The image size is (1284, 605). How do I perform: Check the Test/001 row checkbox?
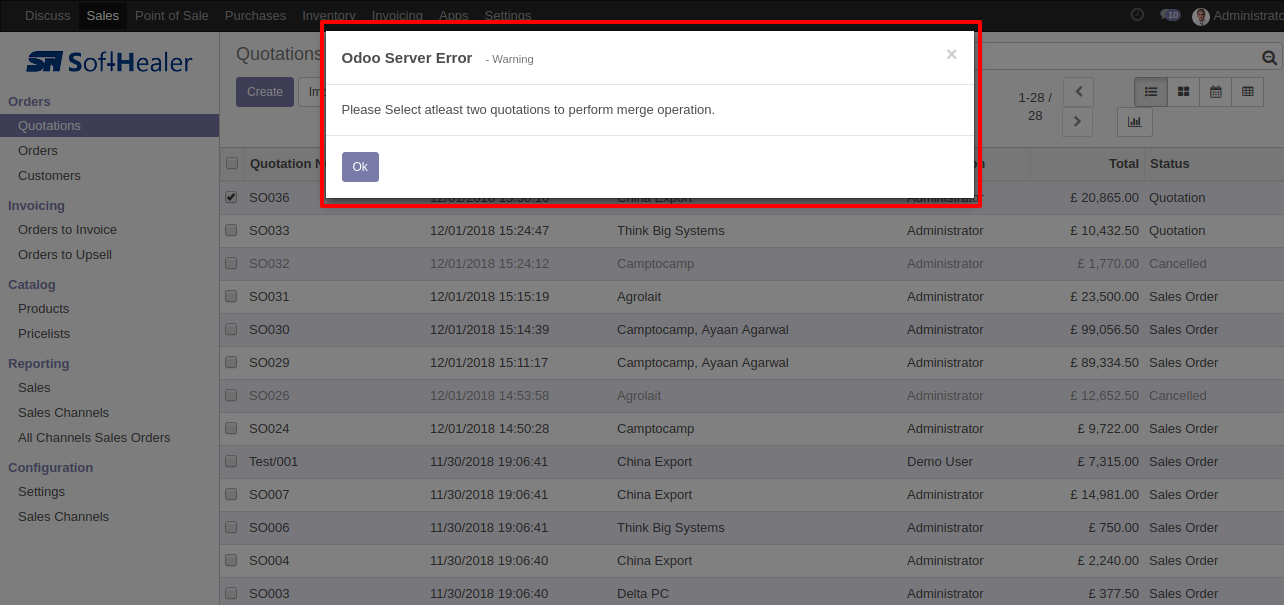(231, 461)
